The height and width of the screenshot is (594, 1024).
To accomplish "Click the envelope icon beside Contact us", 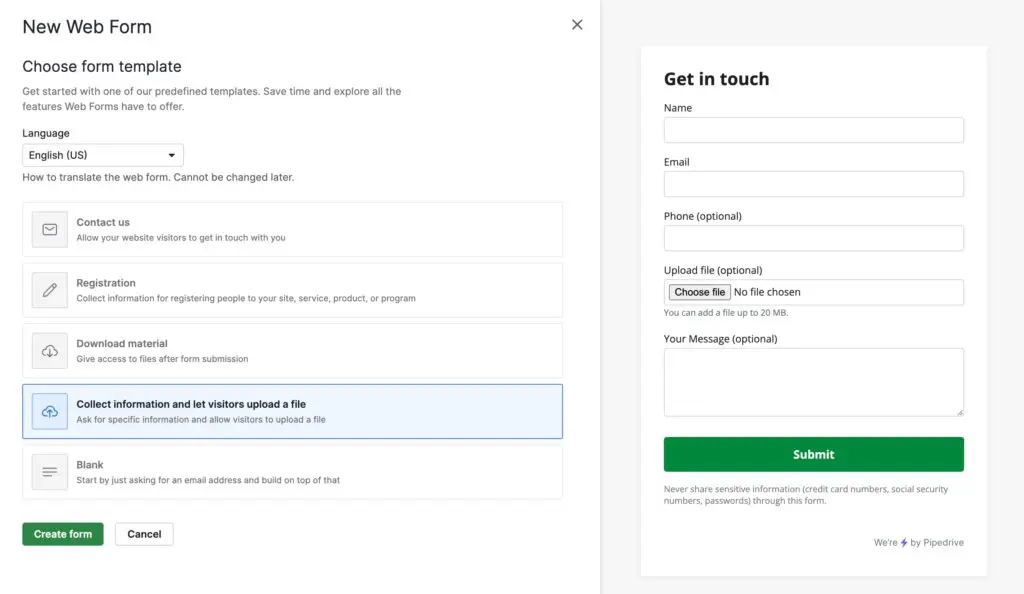I will point(49,229).
